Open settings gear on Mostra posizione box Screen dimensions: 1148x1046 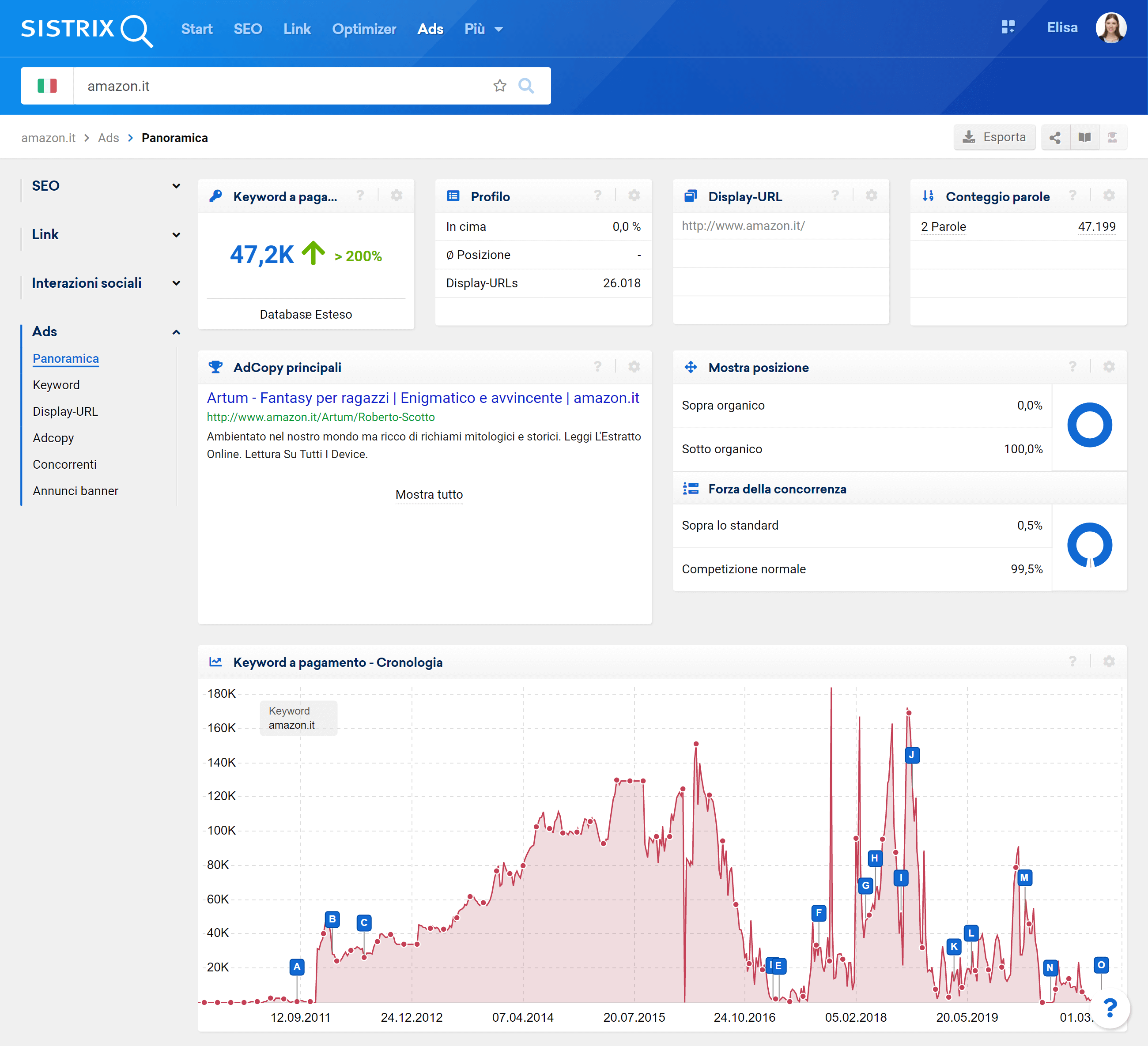(1109, 366)
